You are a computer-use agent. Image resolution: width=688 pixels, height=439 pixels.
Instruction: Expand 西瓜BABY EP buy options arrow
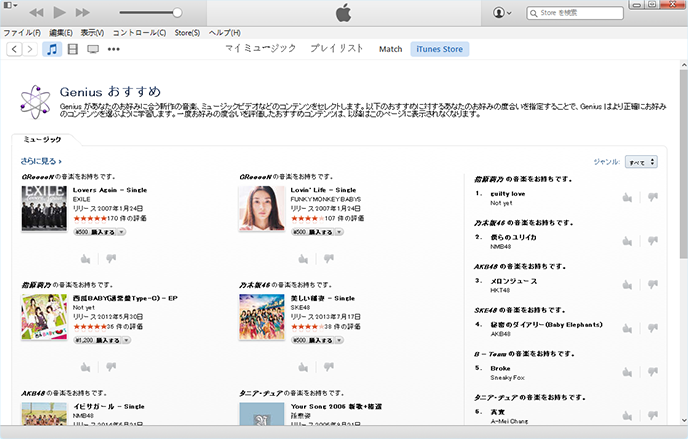click(126, 340)
